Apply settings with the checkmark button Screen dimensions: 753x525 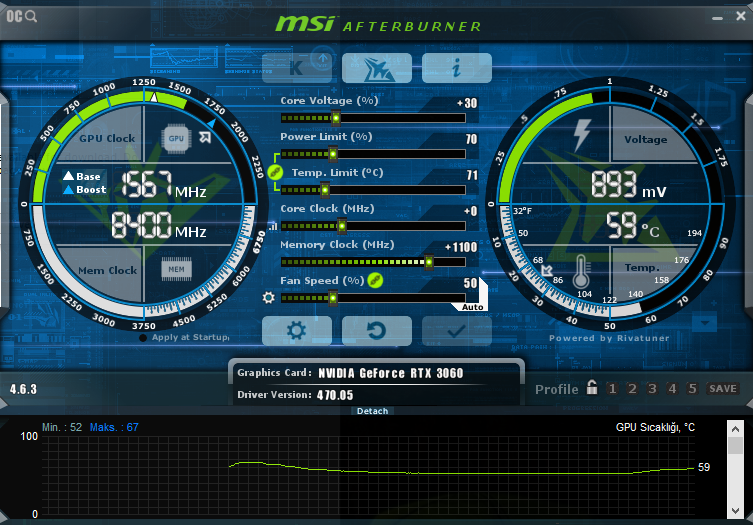coord(457,331)
